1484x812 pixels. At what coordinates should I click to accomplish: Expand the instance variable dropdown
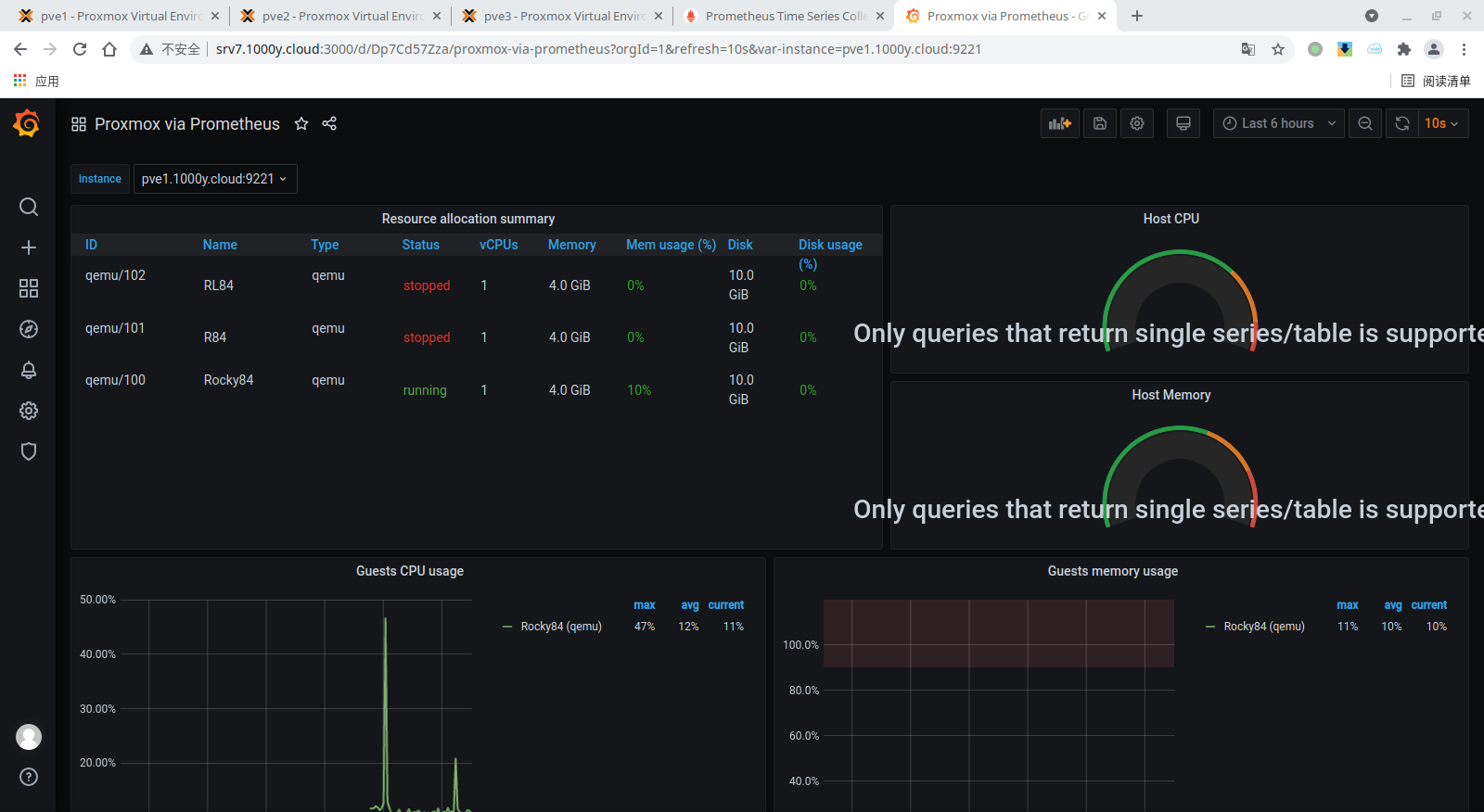[214, 179]
